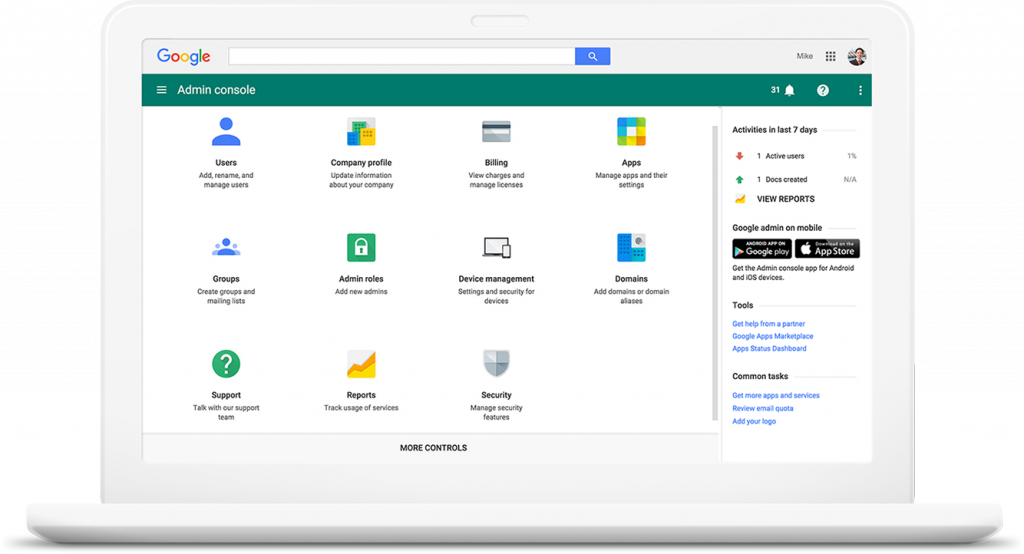Open the three-dot overflow menu
Image resolution: width=1024 pixels, height=554 pixels.
click(860, 90)
